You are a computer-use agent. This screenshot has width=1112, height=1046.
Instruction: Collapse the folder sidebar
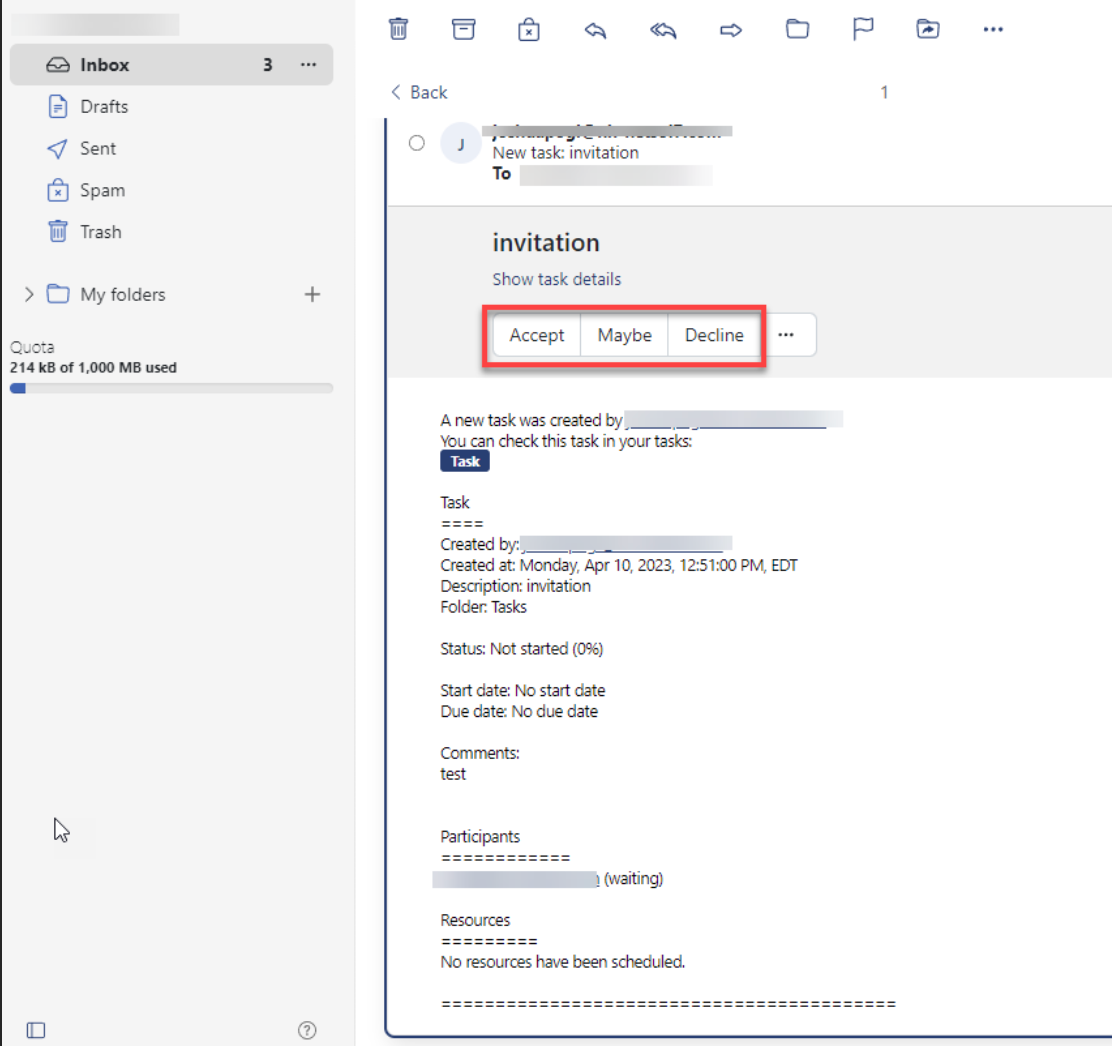pyautogui.click(x=36, y=1030)
